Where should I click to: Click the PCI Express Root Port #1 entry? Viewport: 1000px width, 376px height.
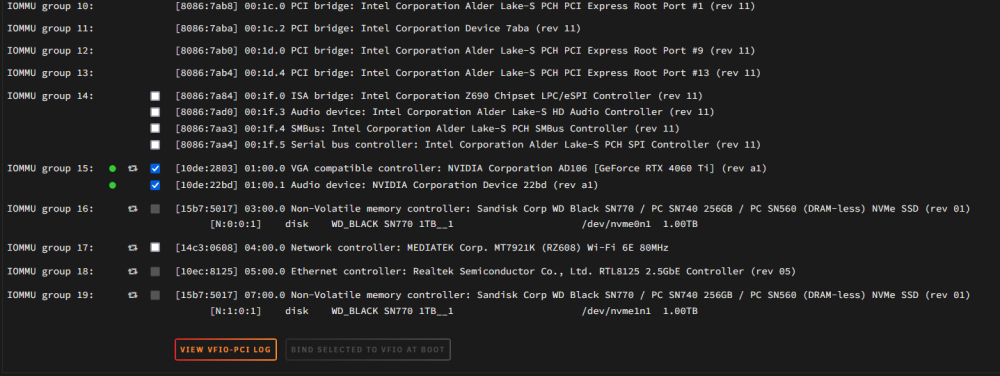[x=465, y=6]
